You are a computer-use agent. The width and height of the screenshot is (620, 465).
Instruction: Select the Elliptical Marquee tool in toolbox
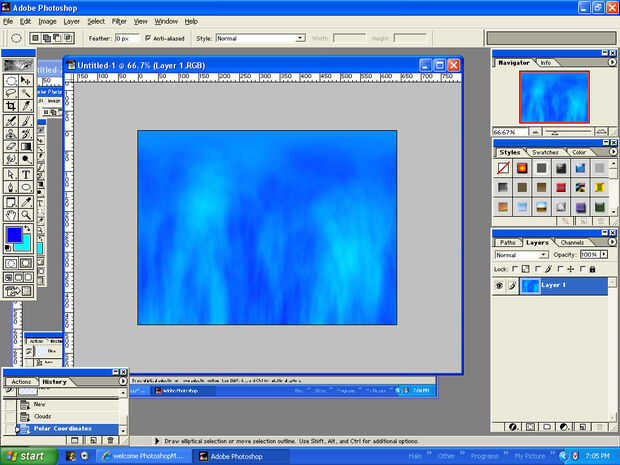[x=11, y=81]
